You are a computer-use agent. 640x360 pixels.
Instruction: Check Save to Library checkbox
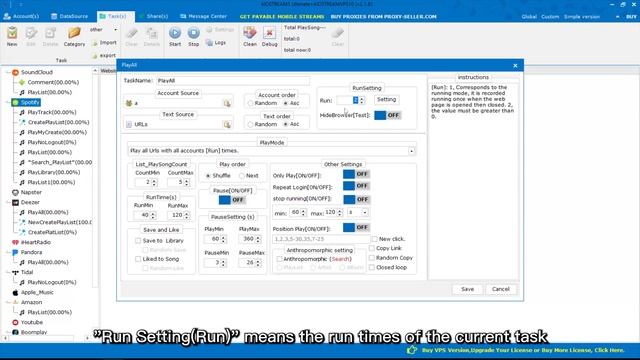pos(138,241)
